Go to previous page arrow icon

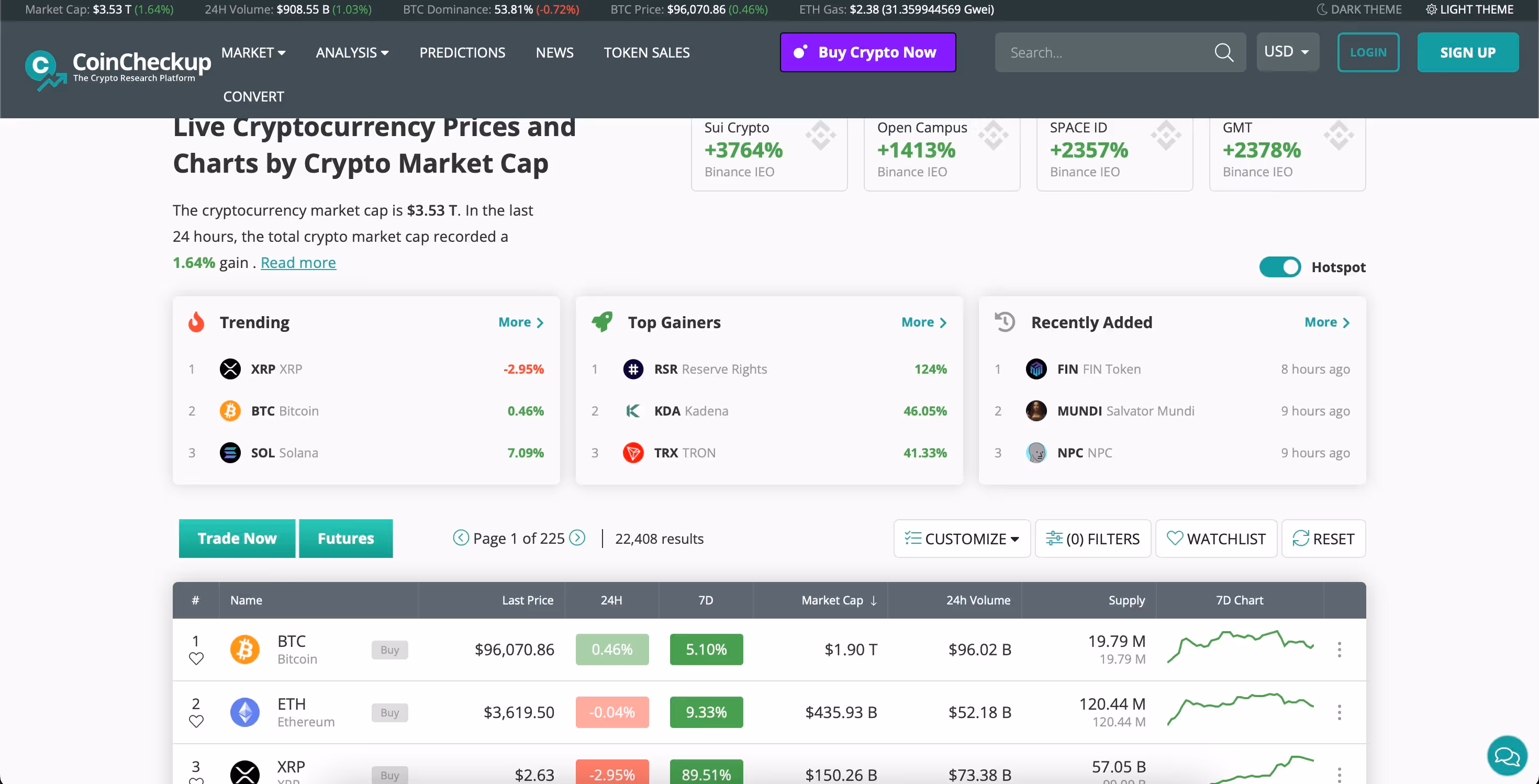point(461,538)
